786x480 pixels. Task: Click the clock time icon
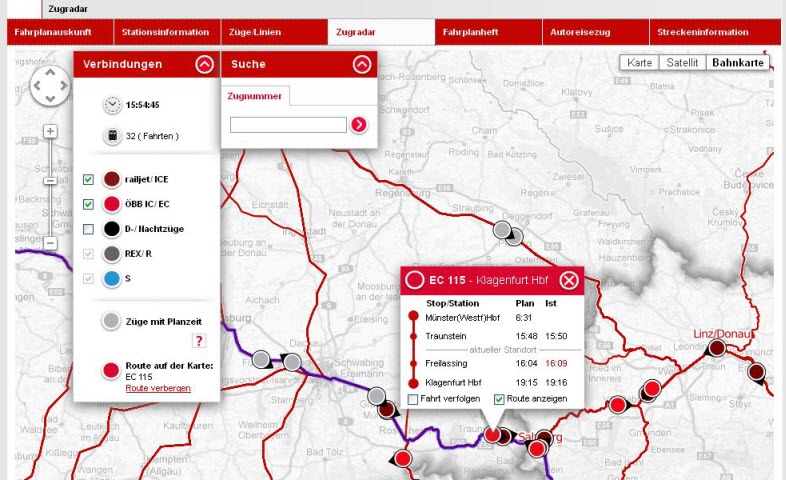112,104
